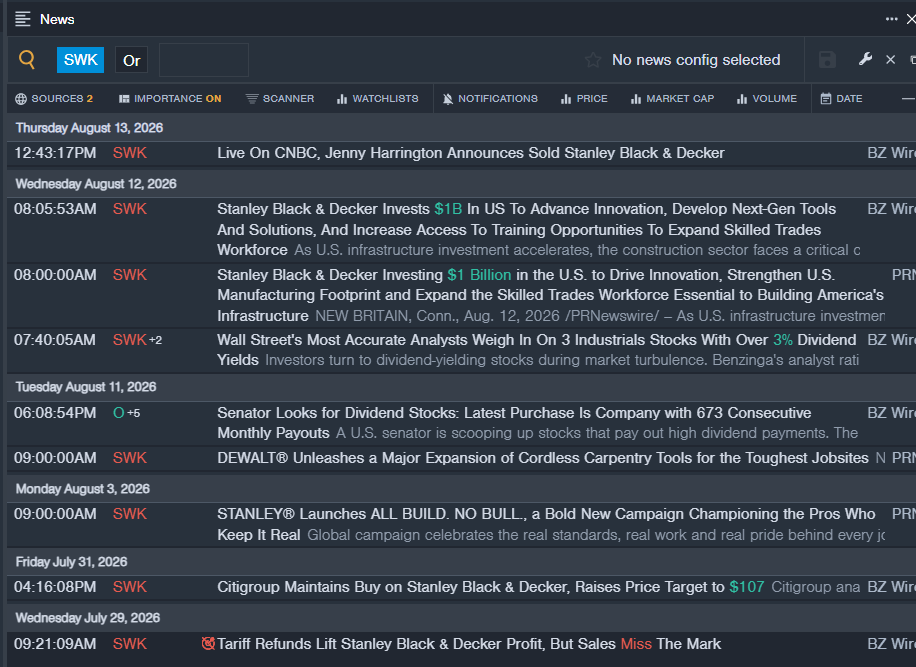
Task: Open the Scanner filter
Action: click(x=280, y=99)
